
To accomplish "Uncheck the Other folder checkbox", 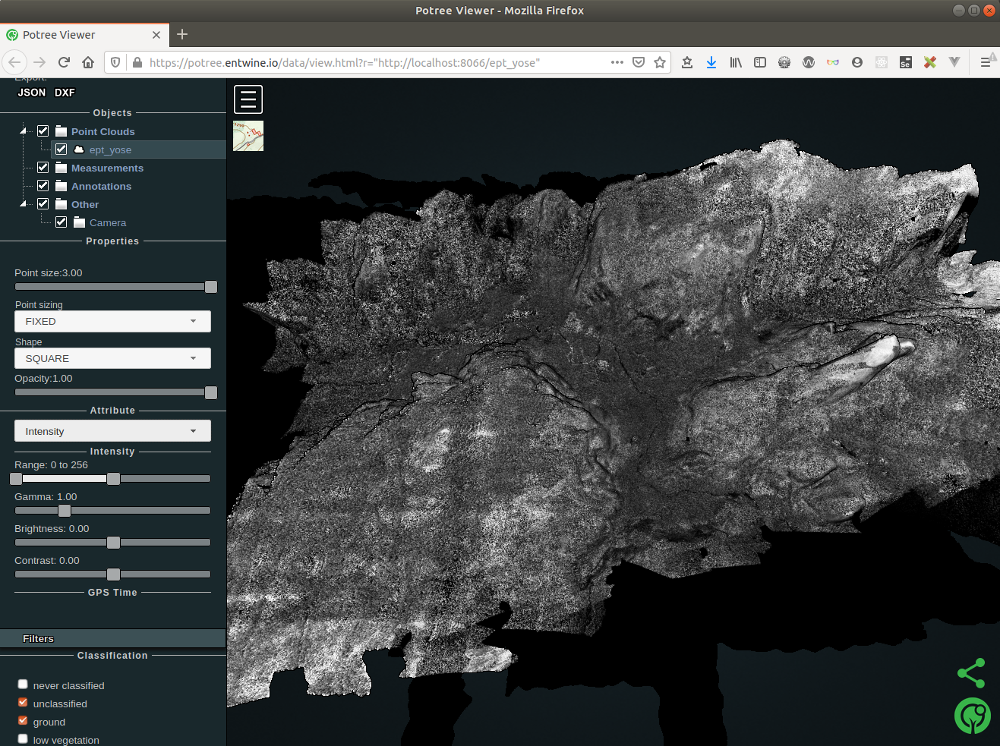I will [x=43, y=204].
